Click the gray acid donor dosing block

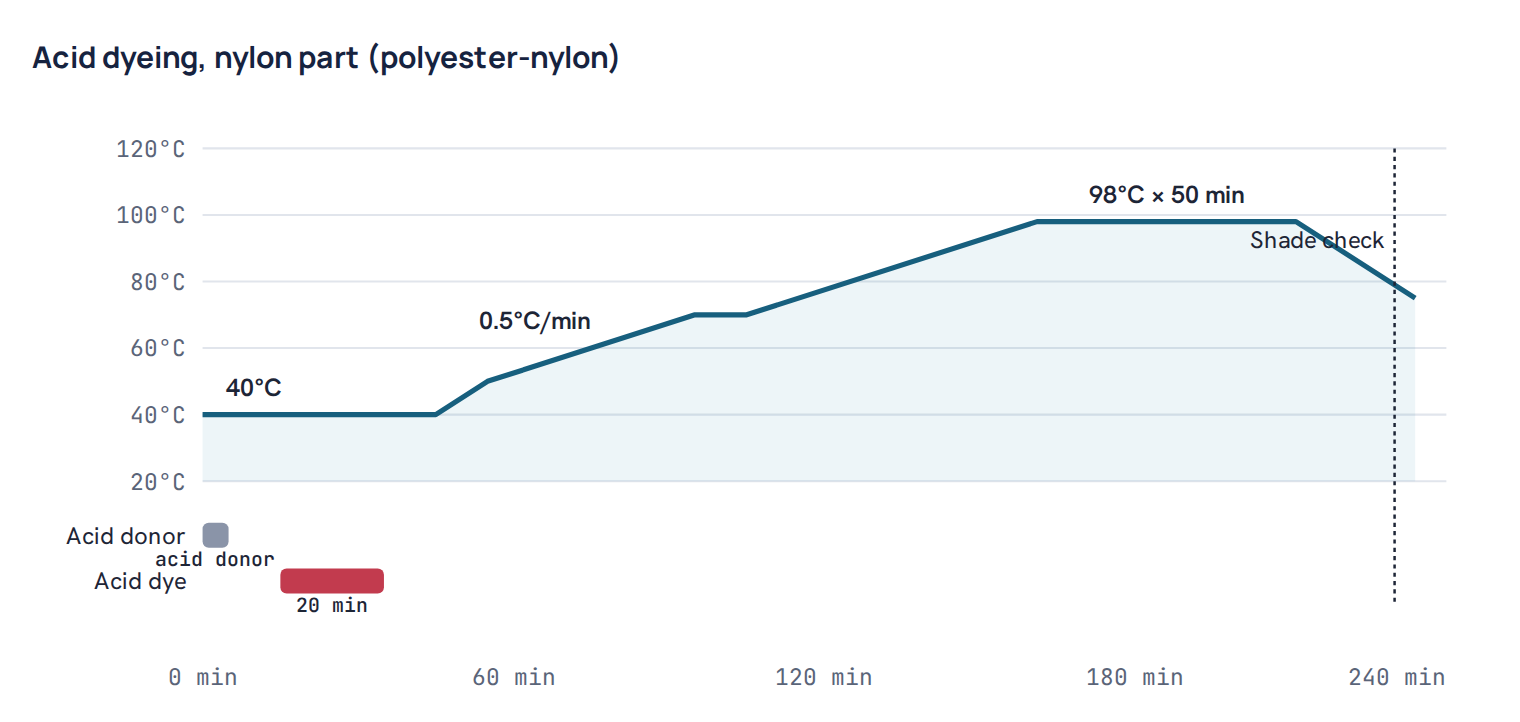point(216,535)
